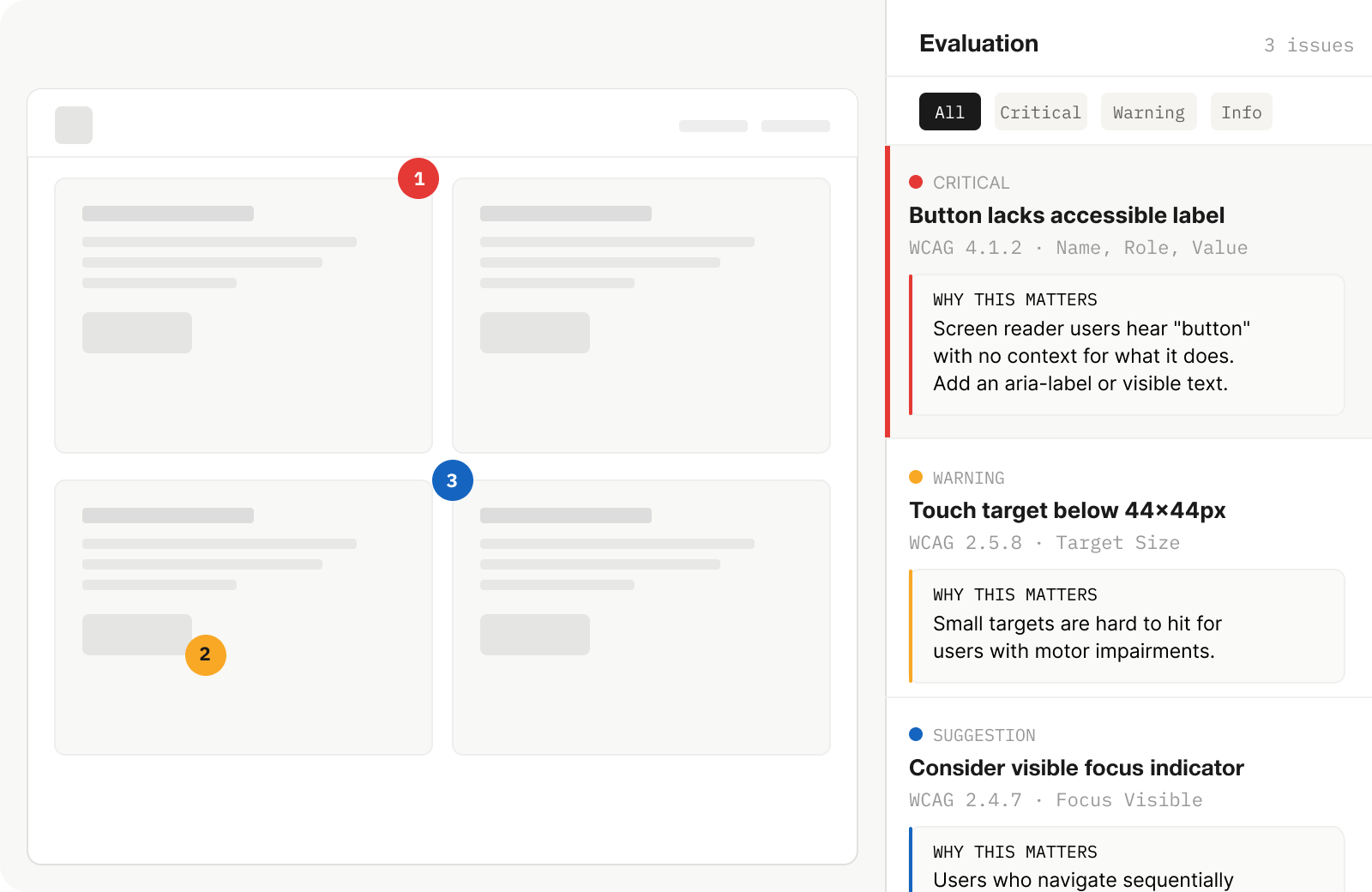Image resolution: width=1372 pixels, height=892 pixels.
Task: Click the placeholder button in the top-right card
Action: coord(535,333)
